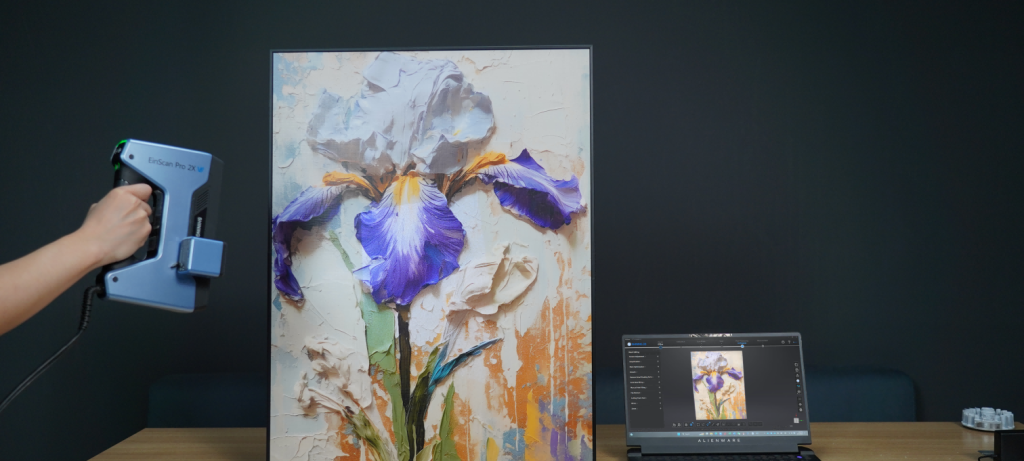
Task: Click the scanning software logo on laptop screen
Action: pyautogui.click(x=637, y=344)
